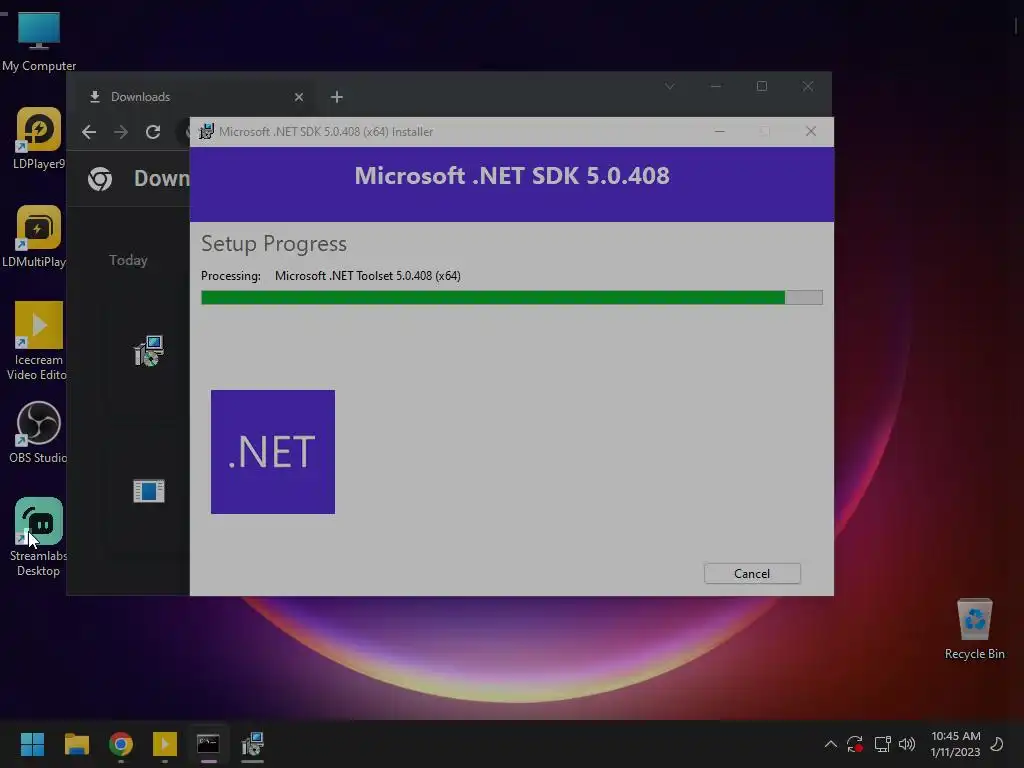Image resolution: width=1024 pixels, height=768 pixels.
Task: Click the installer title bar icon
Action: click(206, 131)
